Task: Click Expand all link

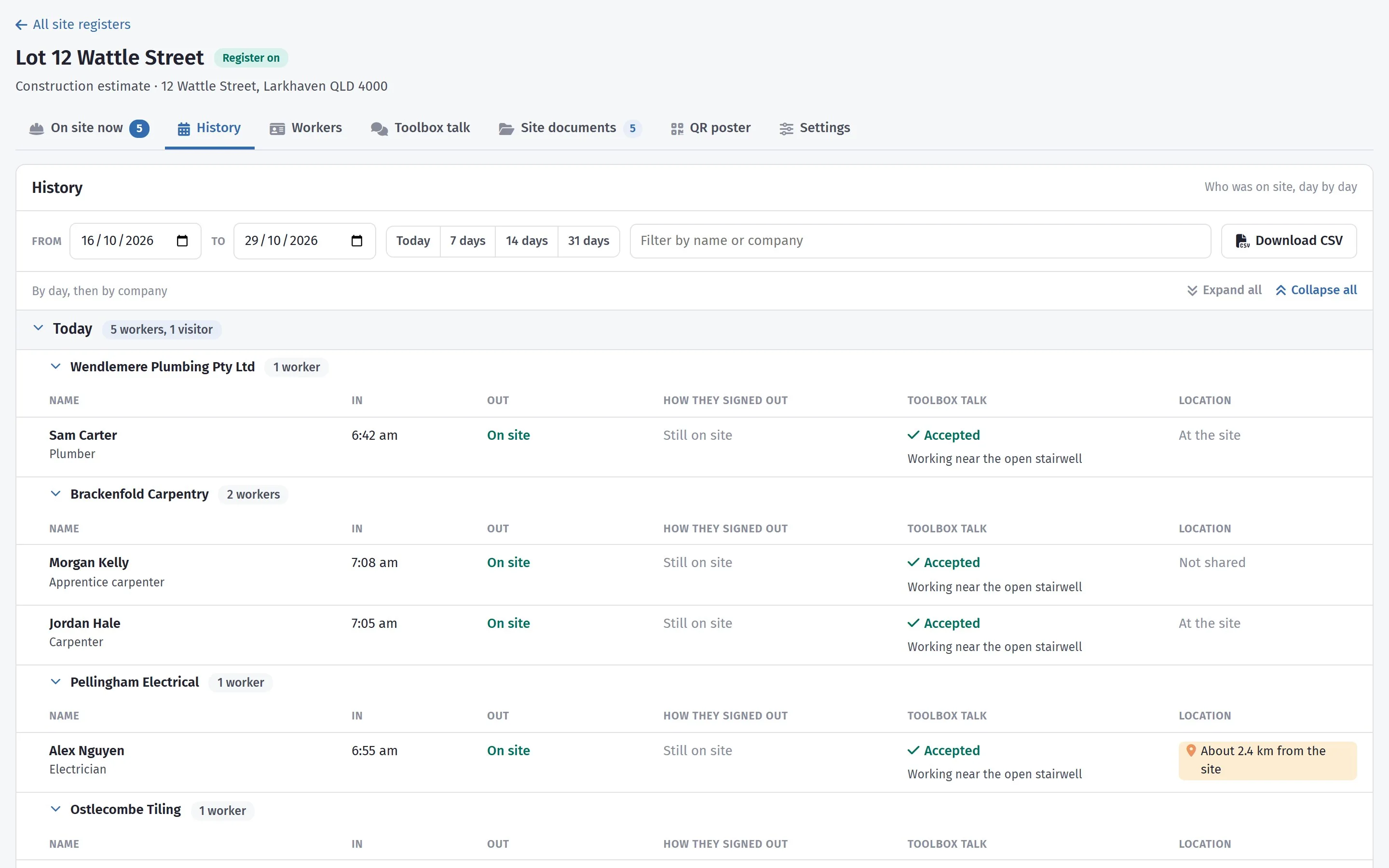Action: point(1224,290)
